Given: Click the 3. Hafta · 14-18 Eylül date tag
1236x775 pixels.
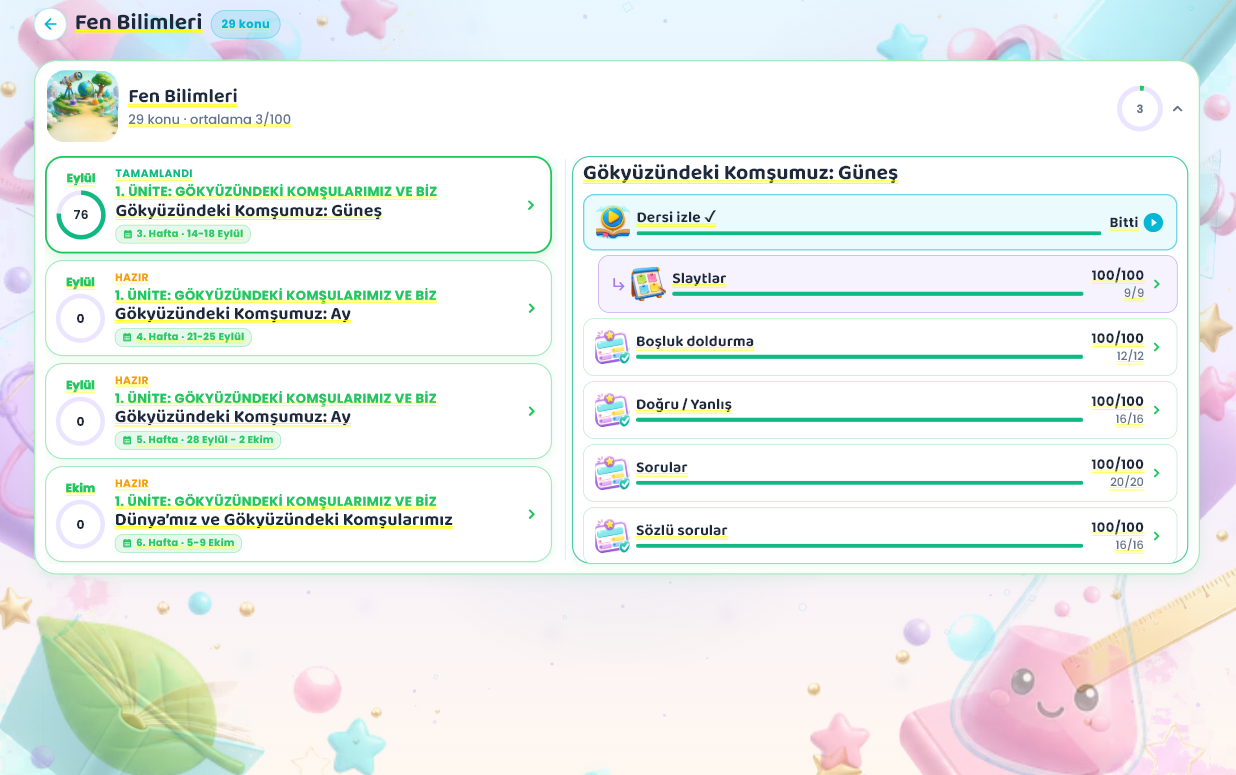Looking at the screenshot, I should (x=183, y=234).
